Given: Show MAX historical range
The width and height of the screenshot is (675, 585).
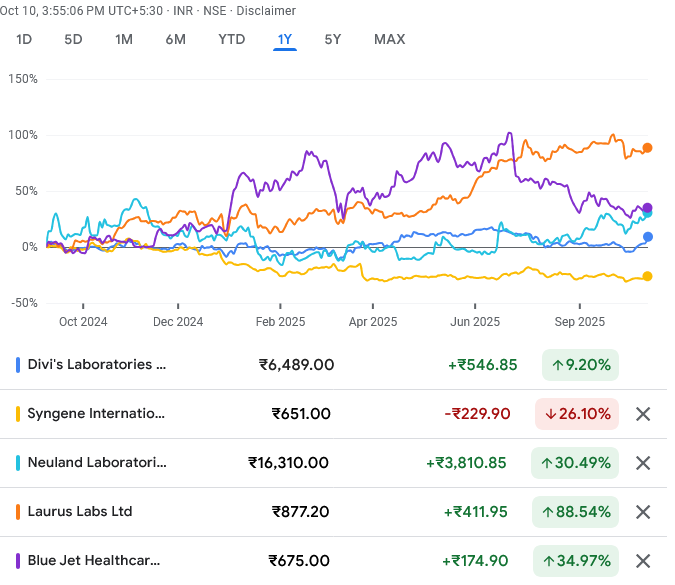Looking at the screenshot, I should tap(389, 40).
